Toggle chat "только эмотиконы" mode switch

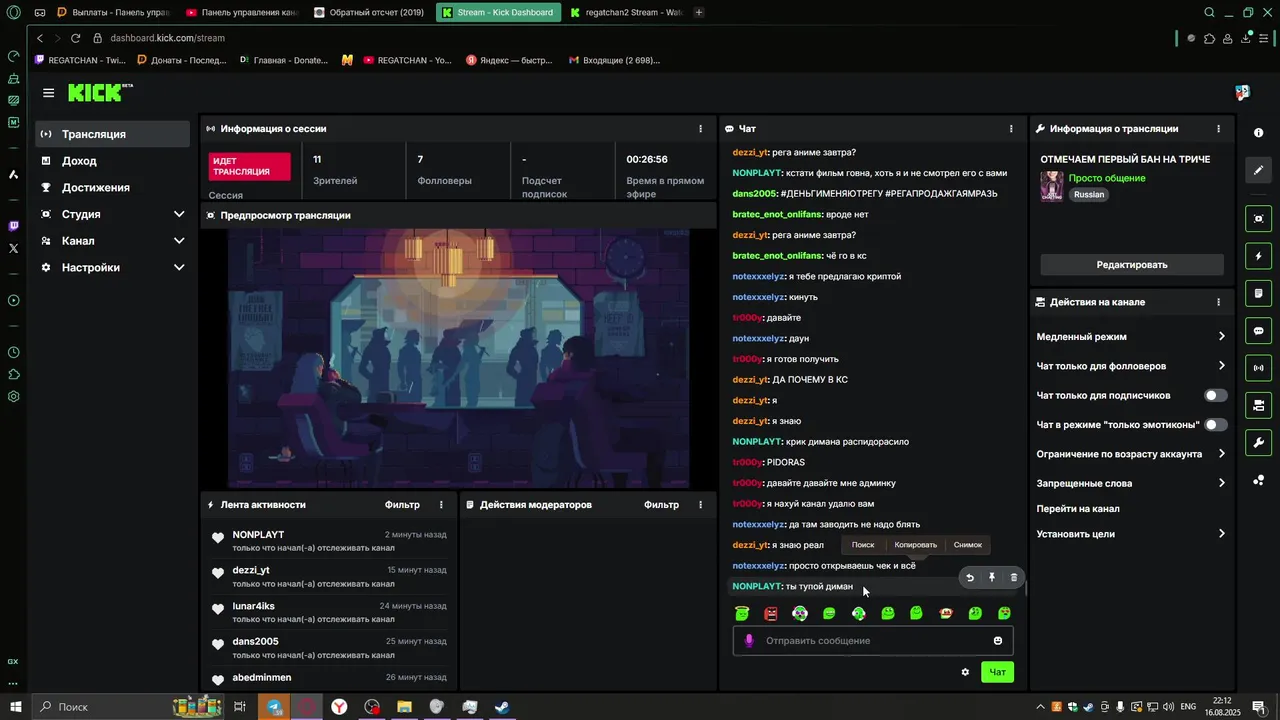(x=1215, y=425)
